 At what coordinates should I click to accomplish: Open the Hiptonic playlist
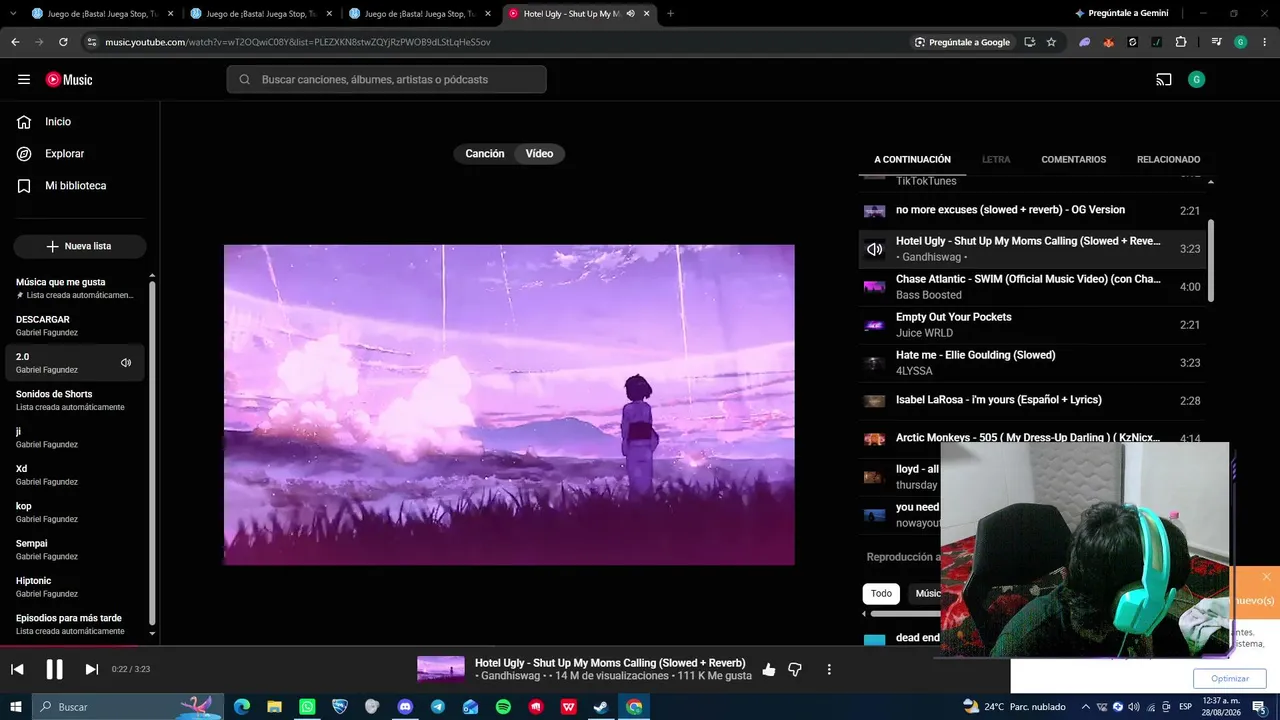pos(75,587)
